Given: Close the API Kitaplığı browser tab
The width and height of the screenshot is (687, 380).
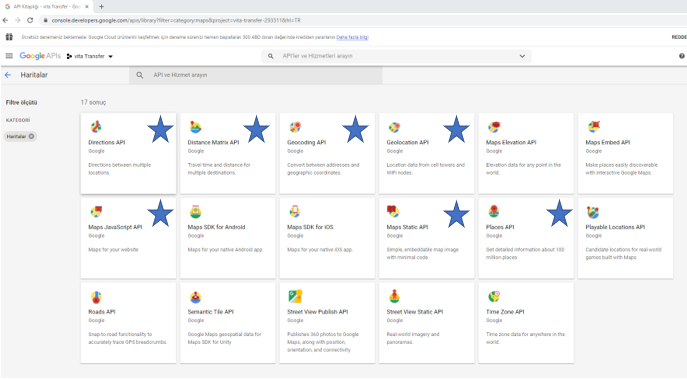Looking at the screenshot, I should [x=87, y=7].
